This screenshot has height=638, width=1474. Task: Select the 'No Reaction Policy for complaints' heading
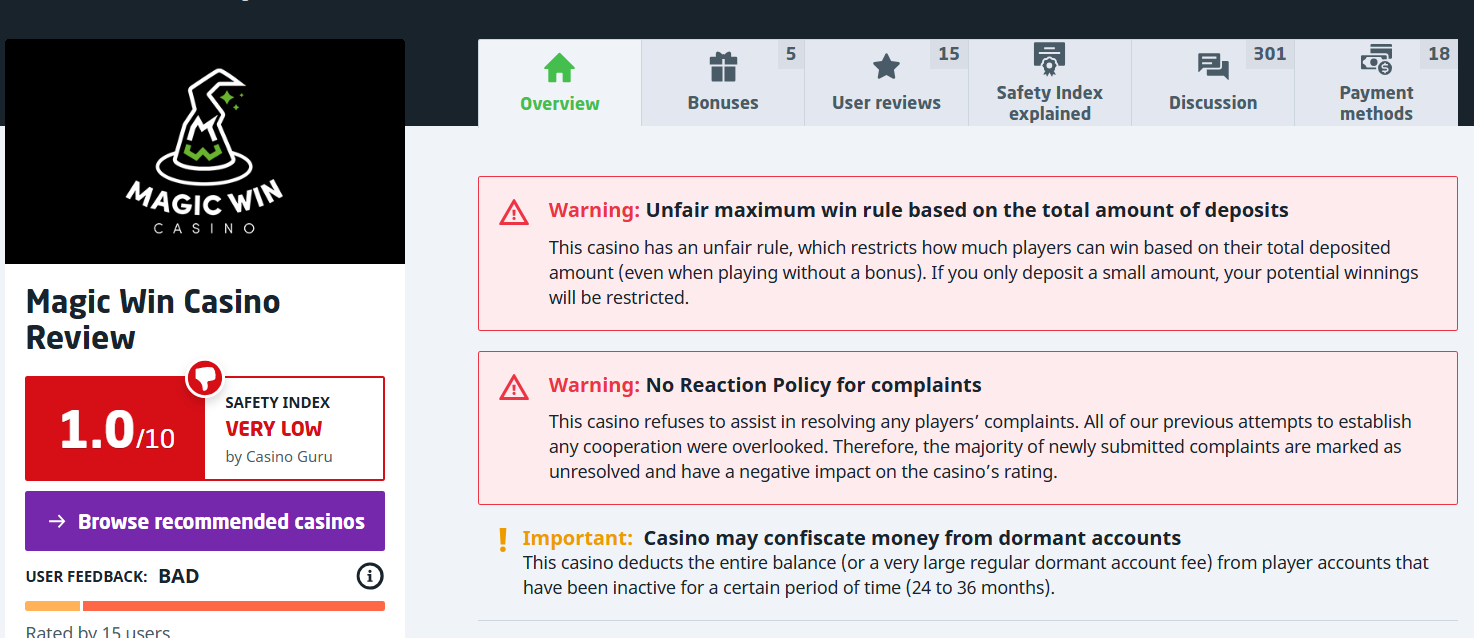(x=813, y=385)
